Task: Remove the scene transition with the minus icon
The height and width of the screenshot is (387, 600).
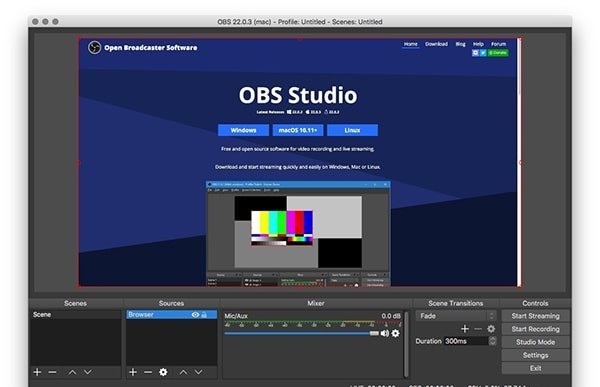Action: [x=478, y=329]
